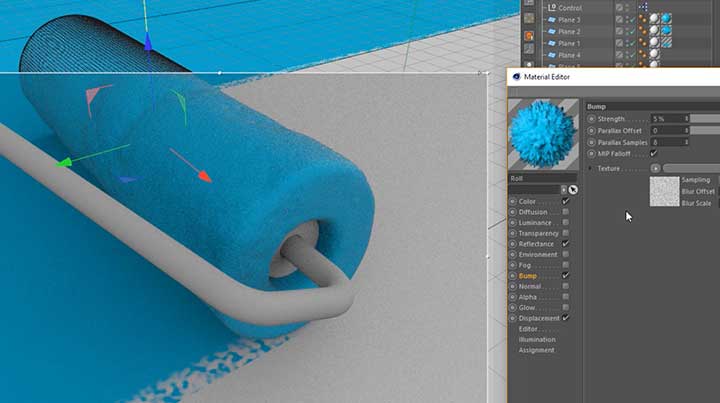Click the orange dots tag on Plane 4
720x403 pixels.
click(x=642, y=55)
